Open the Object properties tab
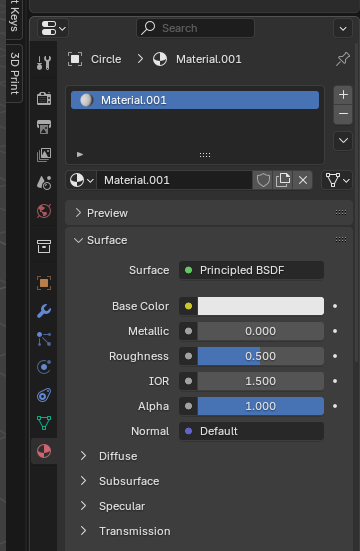This screenshot has height=551, width=360. [x=44, y=283]
